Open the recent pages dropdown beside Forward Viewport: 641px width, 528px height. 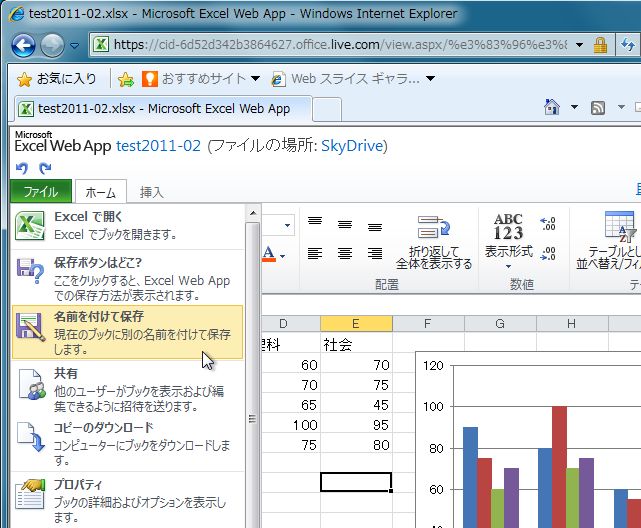click(x=74, y=45)
